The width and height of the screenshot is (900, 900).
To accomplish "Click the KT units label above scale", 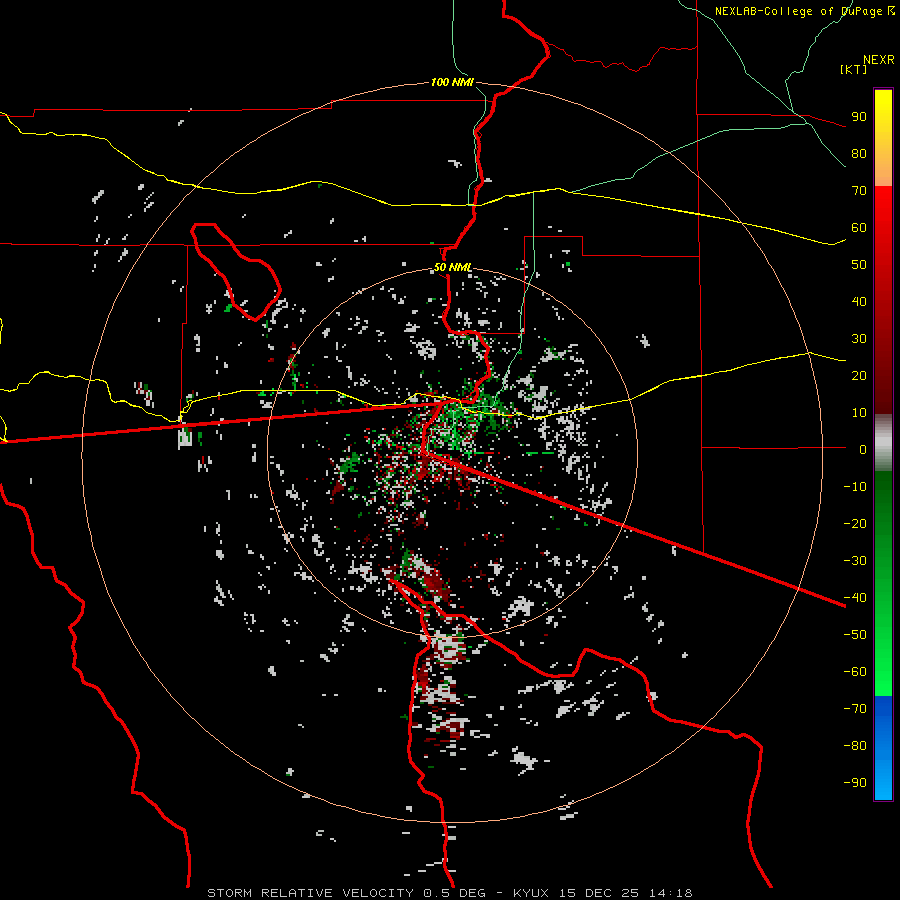I will tap(853, 69).
